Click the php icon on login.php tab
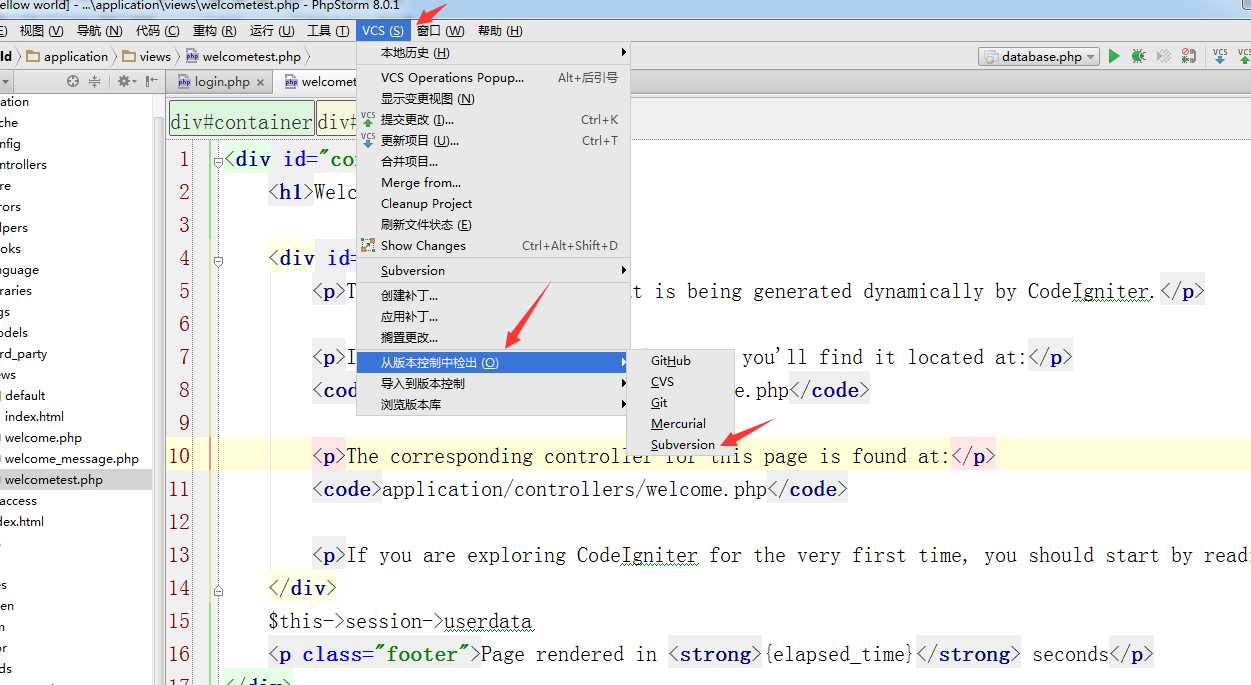Viewport: 1251px width, 685px height. click(x=184, y=82)
